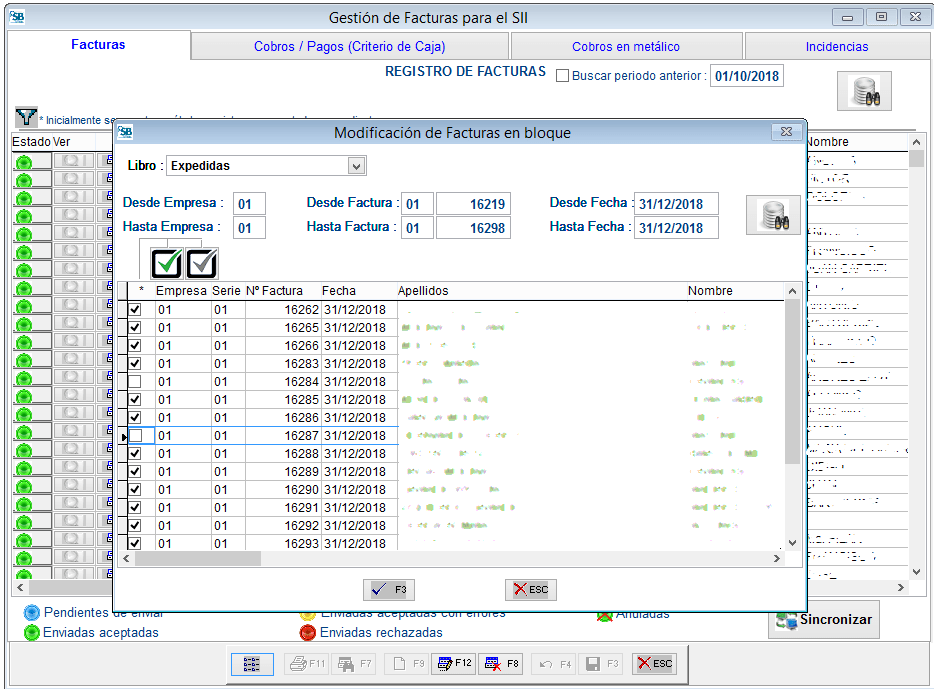Click the F12 edit records icon
938x693 pixels.
453,663
